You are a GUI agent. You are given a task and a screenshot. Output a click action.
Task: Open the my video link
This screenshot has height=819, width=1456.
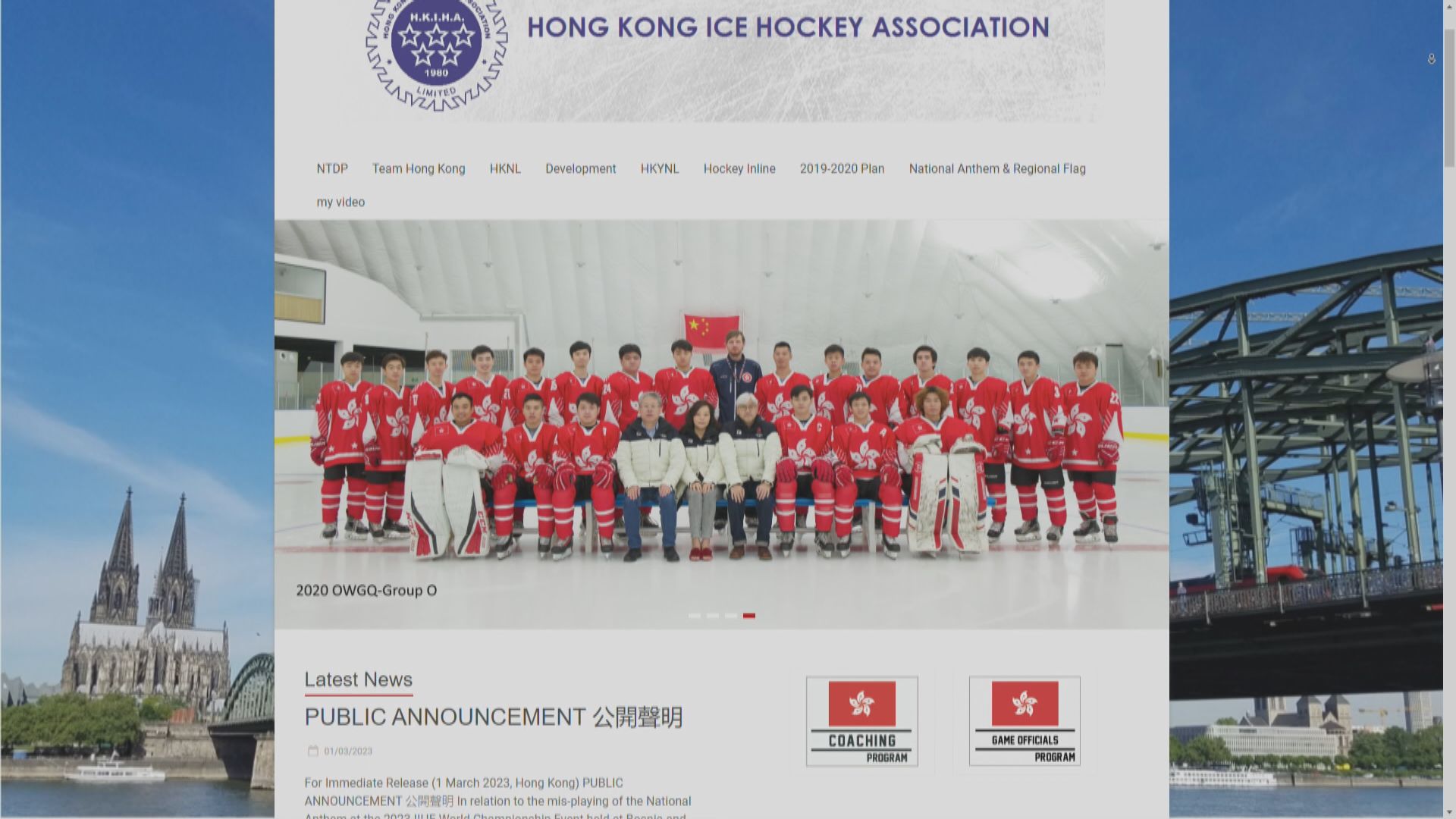(340, 202)
